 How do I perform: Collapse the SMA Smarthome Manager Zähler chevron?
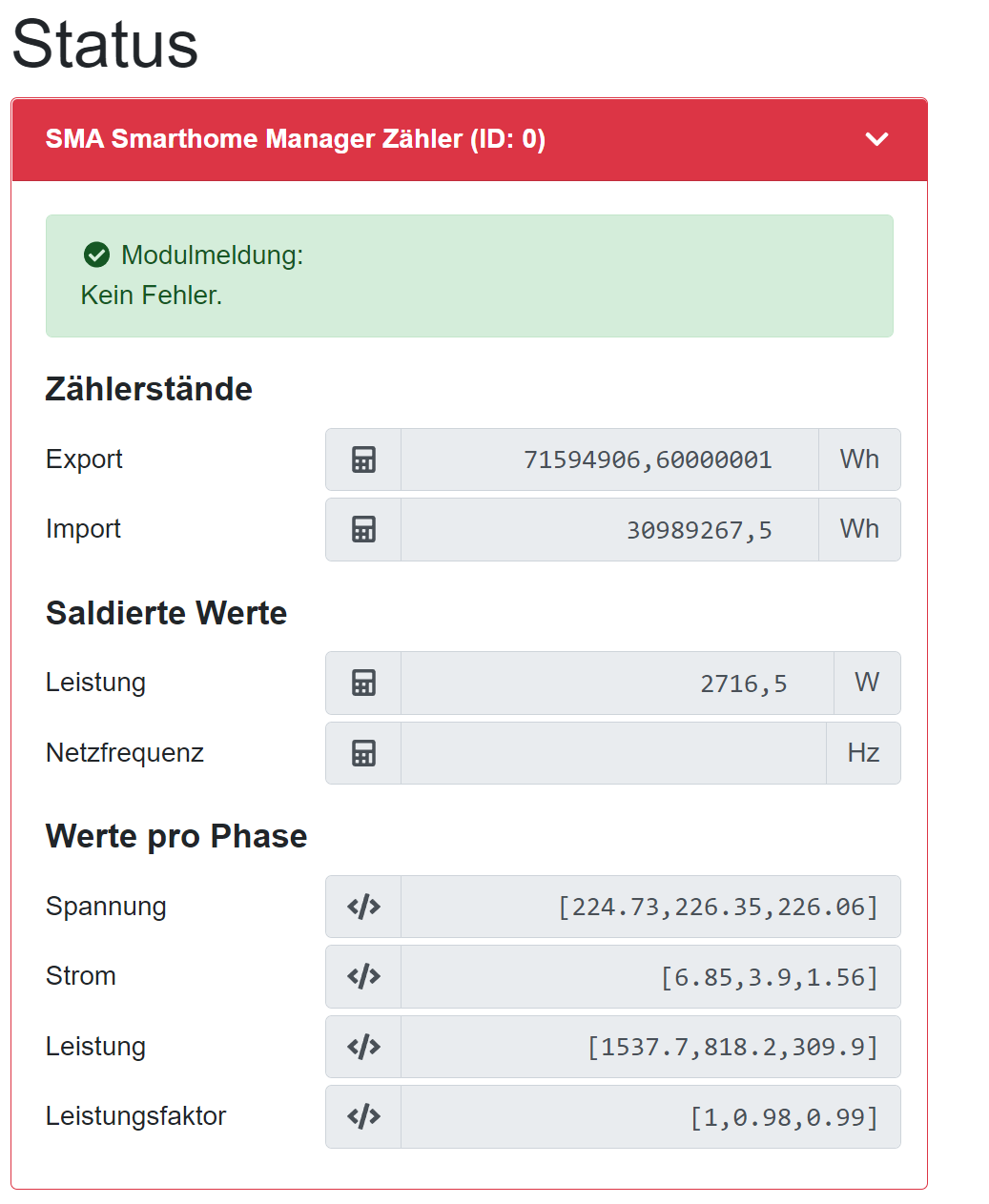point(876,139)
